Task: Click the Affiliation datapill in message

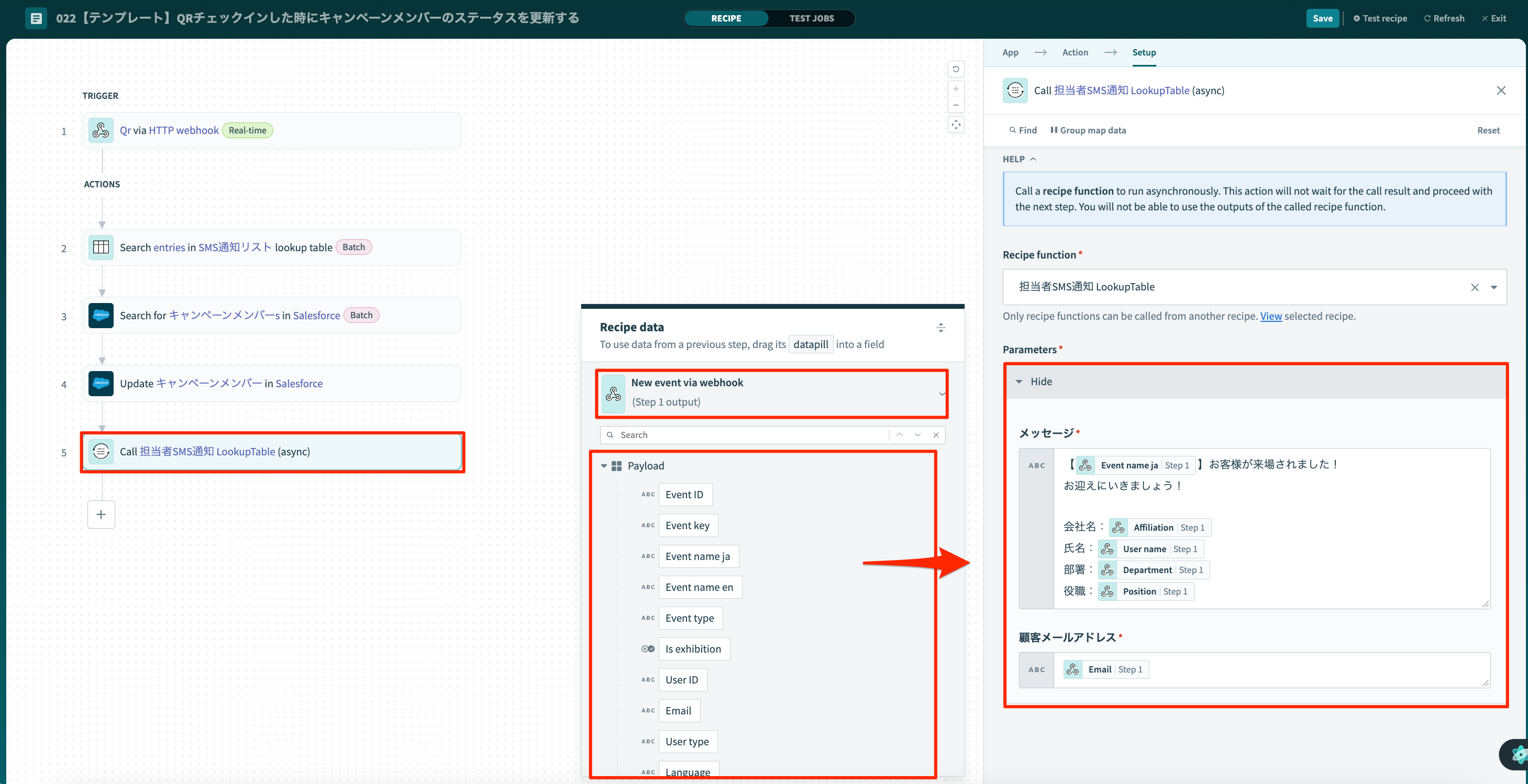Action: 1160,527
